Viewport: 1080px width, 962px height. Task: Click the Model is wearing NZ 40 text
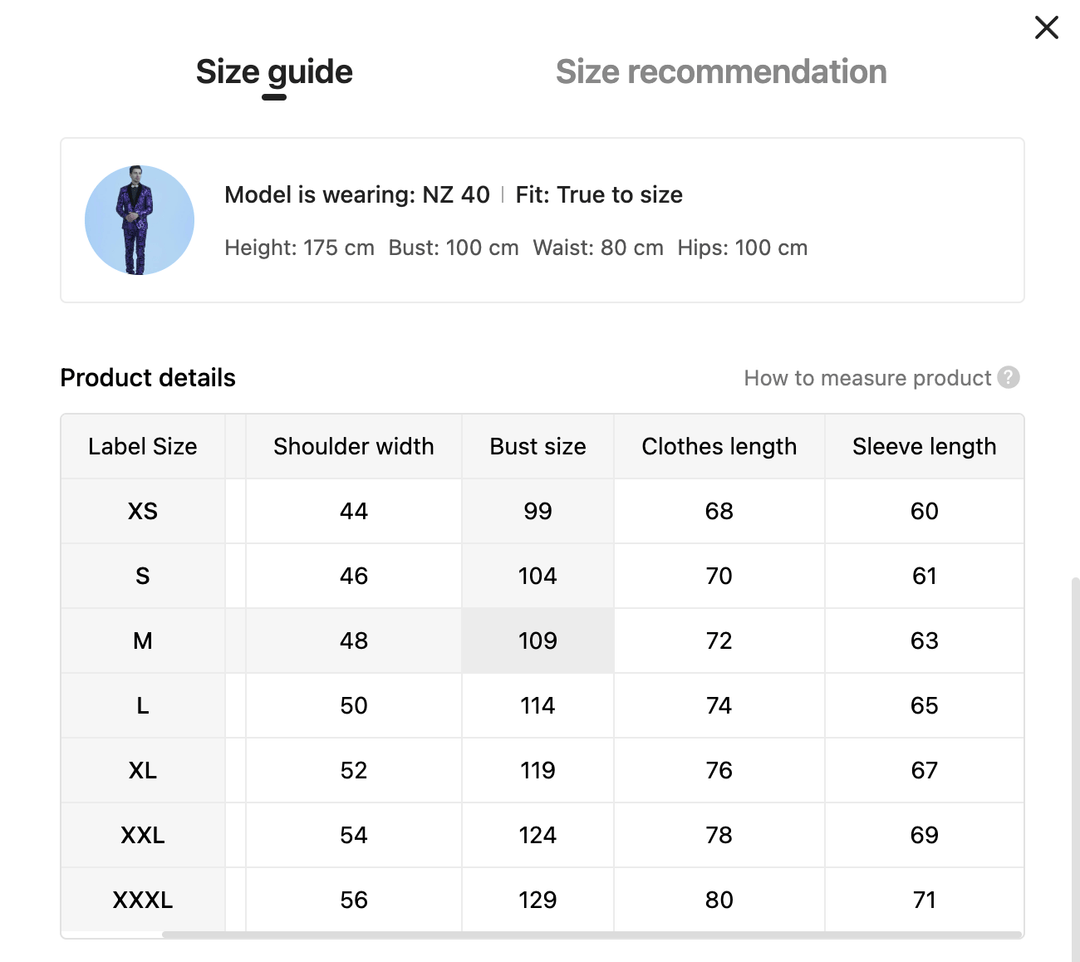[357, 195]
